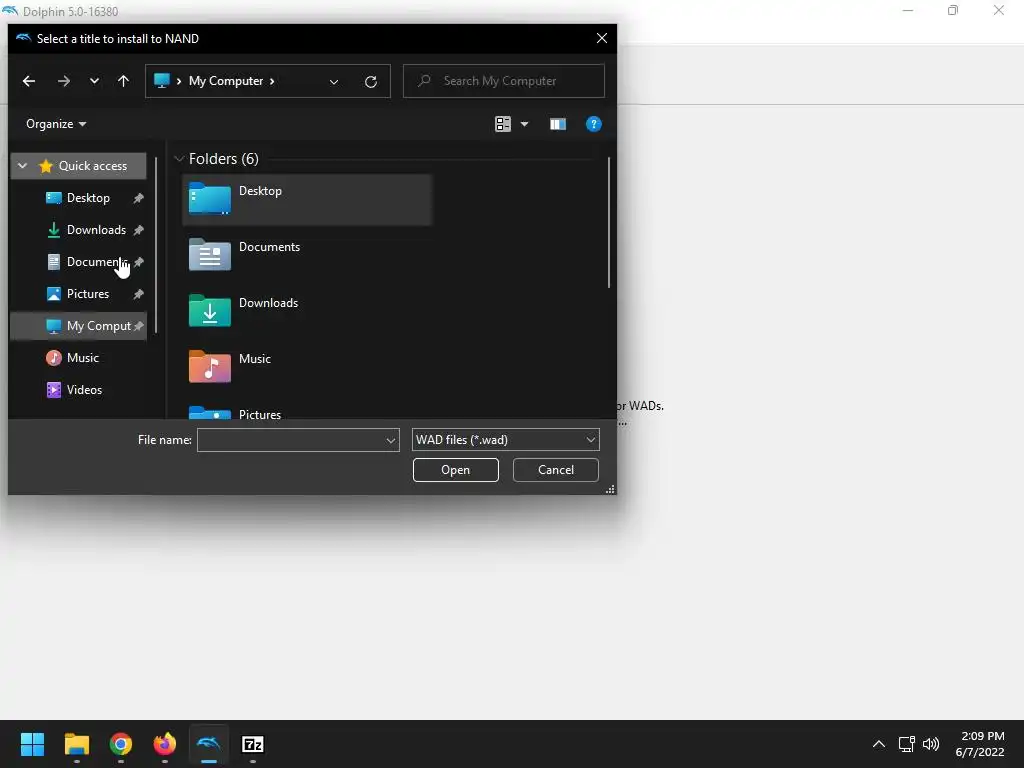Click the Search My Computer field
Screen dimensions: 1024x768
tap(504, 81)
